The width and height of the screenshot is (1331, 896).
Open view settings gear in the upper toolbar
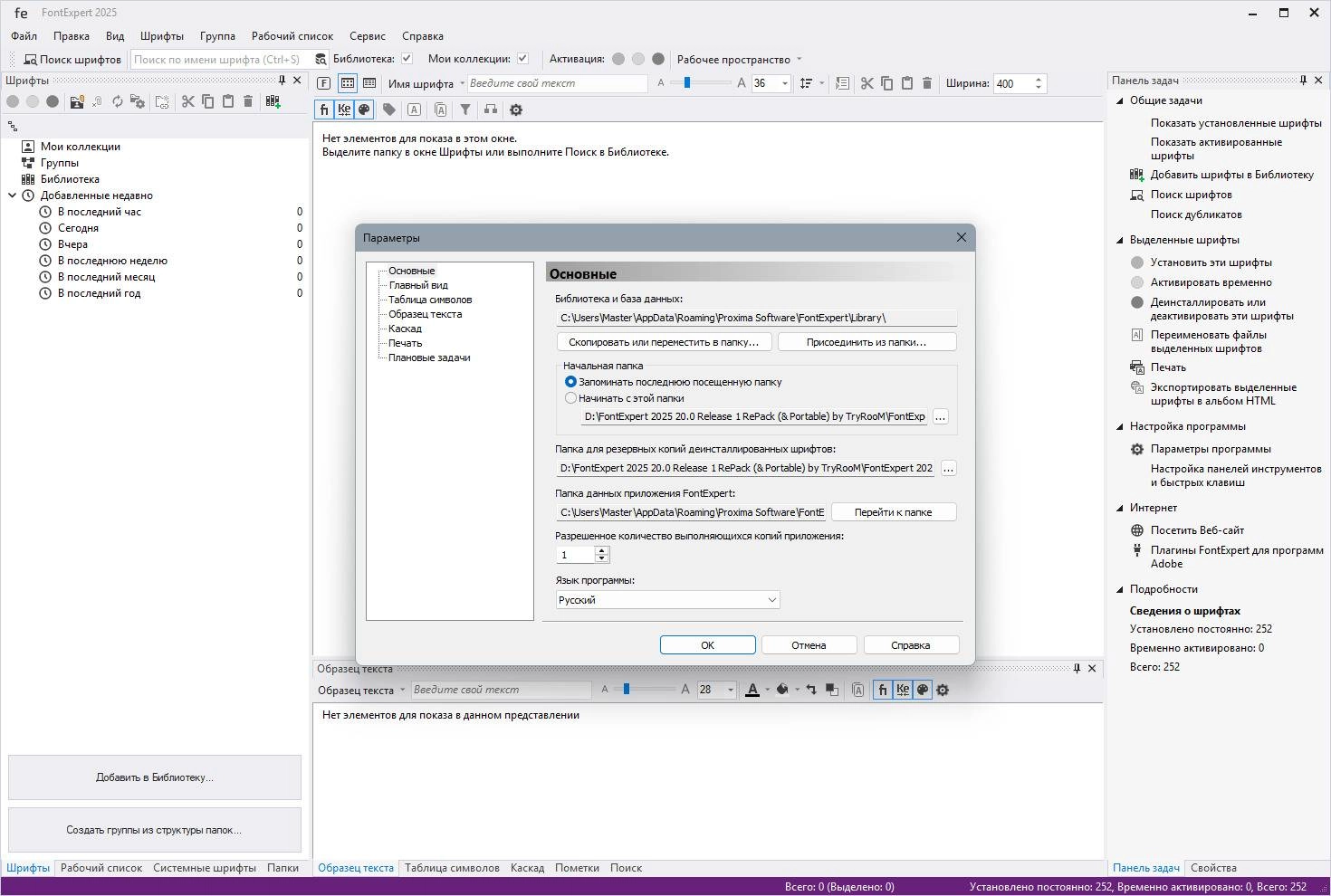pos(516,110)
